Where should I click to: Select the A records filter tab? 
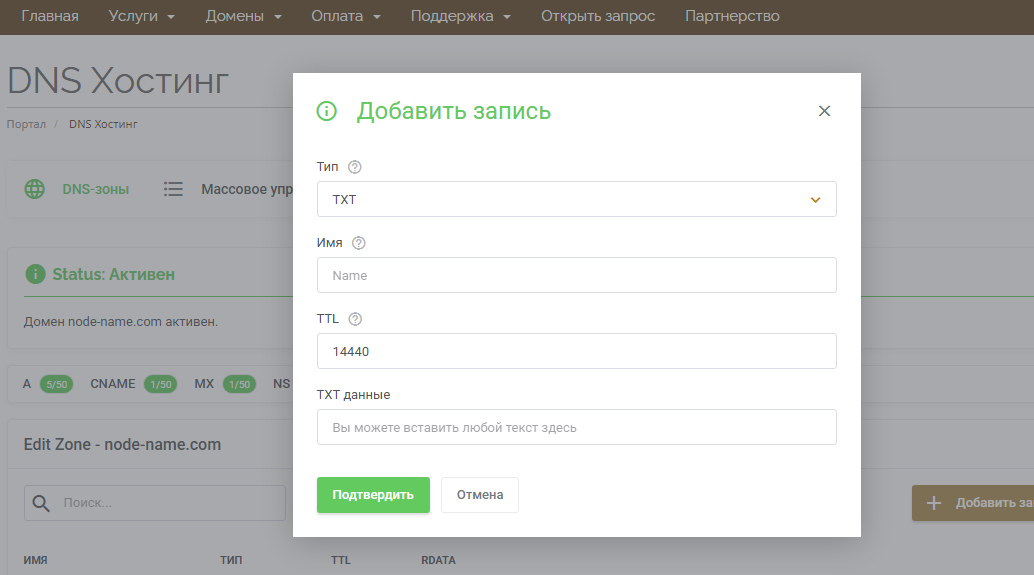point(26,384)
